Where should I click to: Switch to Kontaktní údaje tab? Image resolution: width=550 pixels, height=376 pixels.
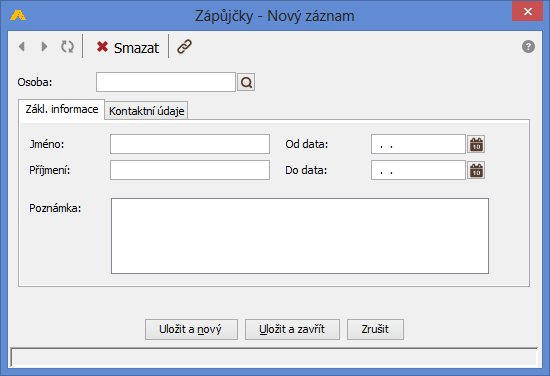coord(146,111)
